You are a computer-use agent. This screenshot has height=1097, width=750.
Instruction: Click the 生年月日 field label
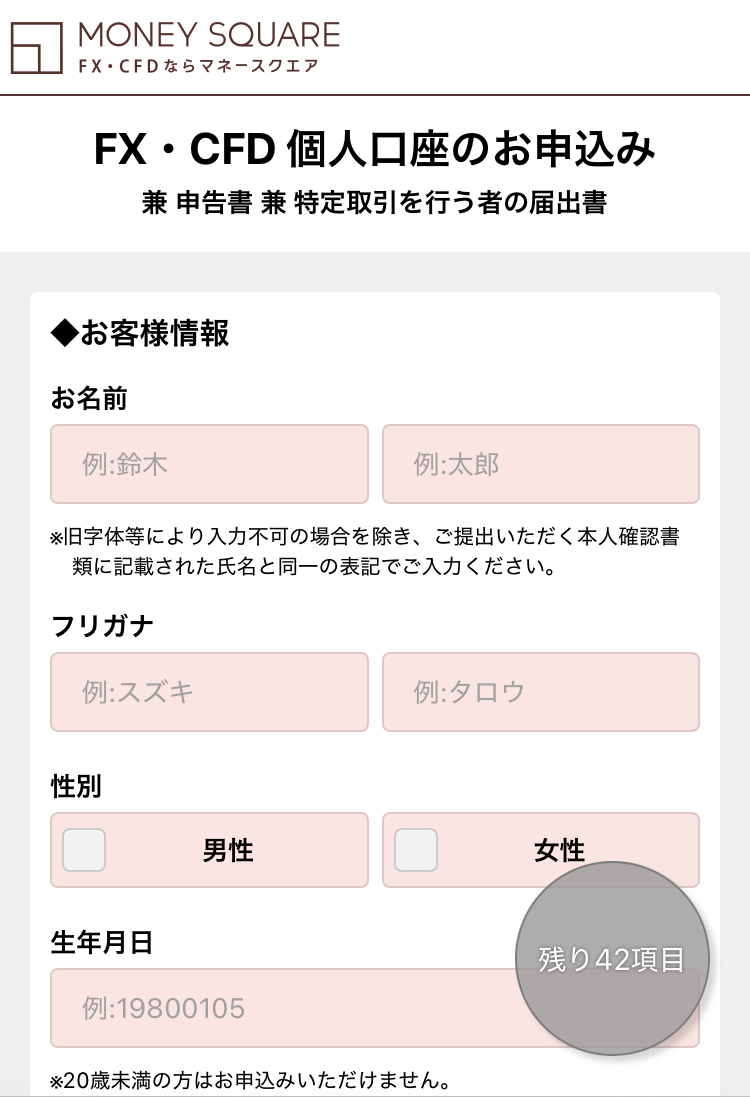point(102,942)
